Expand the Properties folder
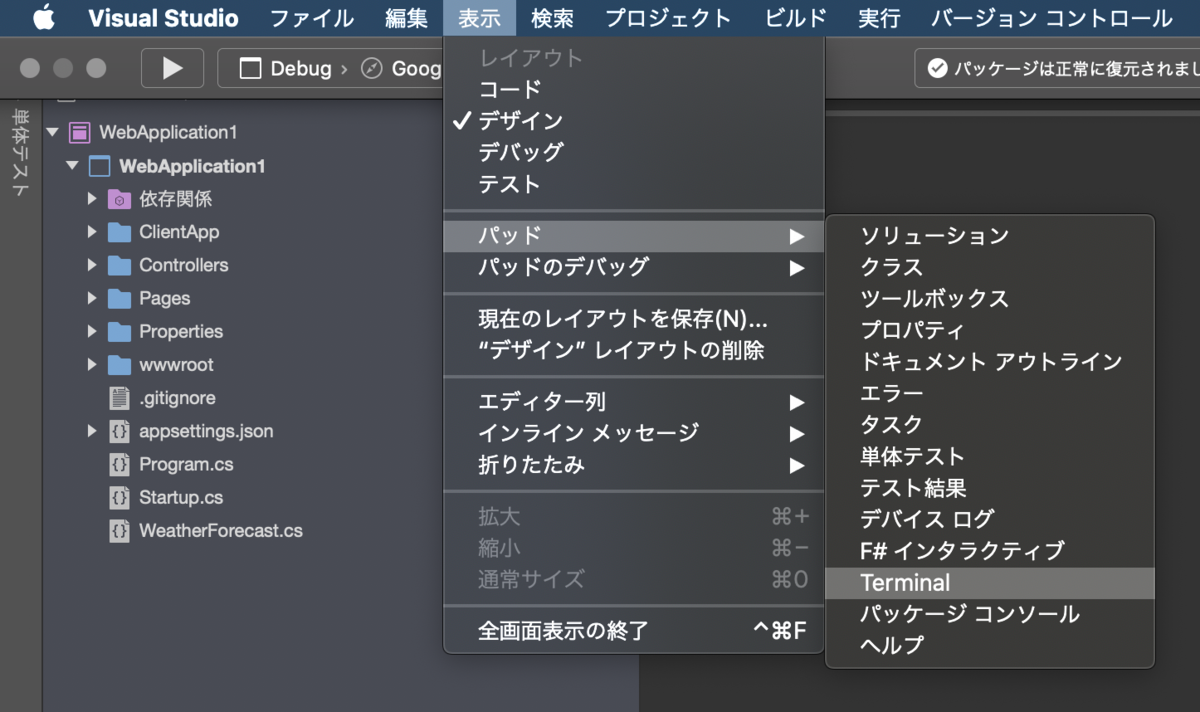 92,331
